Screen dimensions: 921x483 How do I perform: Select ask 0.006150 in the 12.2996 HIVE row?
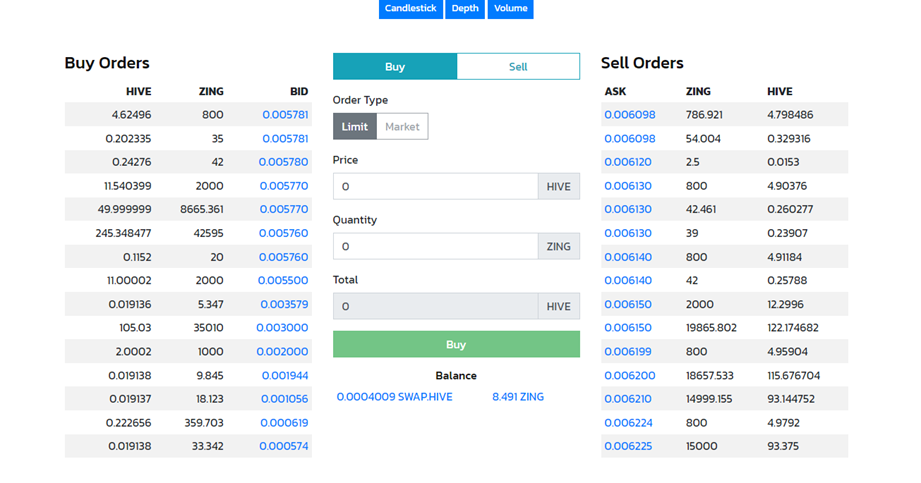628,304
